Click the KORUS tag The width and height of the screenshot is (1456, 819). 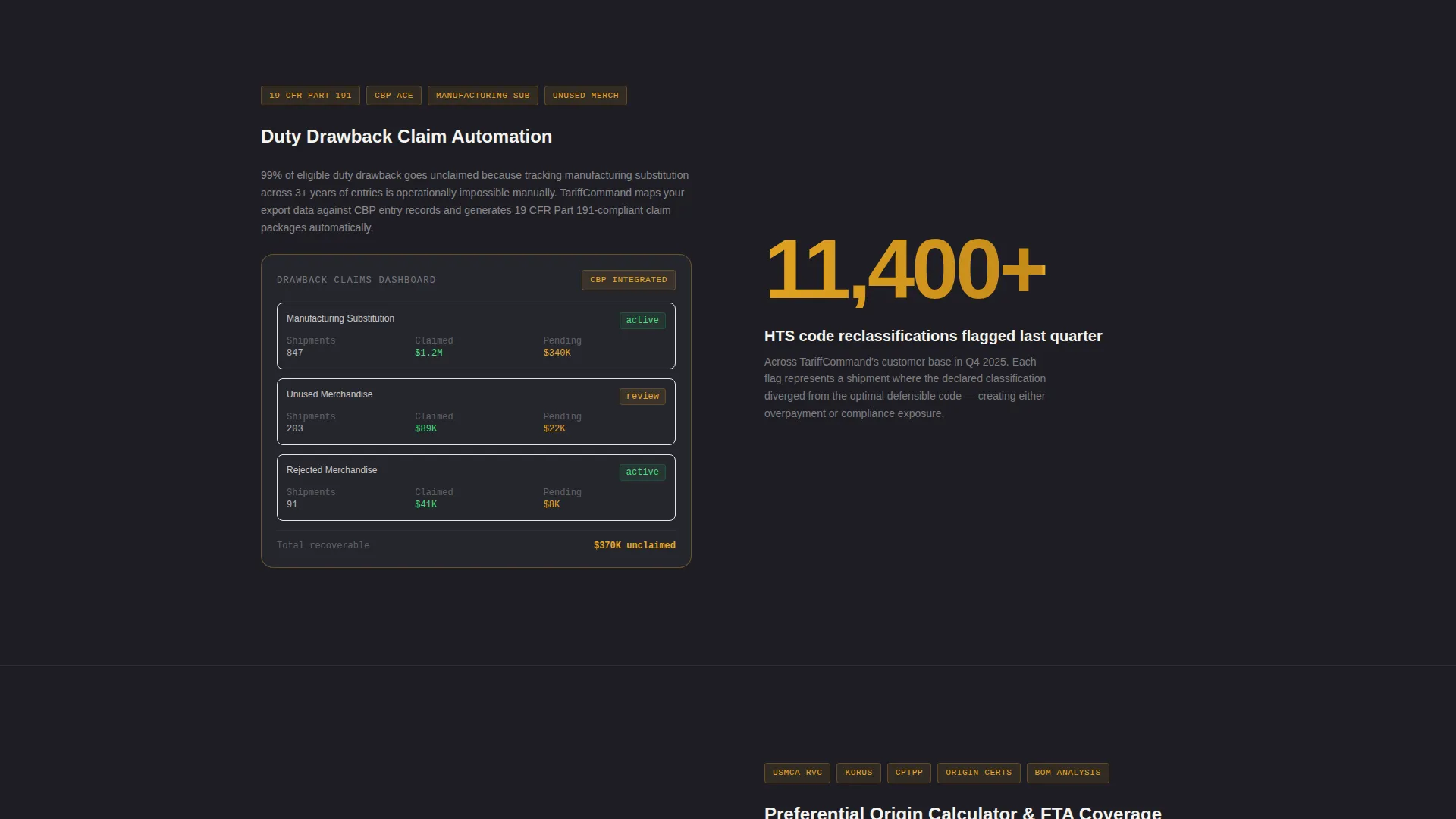click(x=858, y=773)
